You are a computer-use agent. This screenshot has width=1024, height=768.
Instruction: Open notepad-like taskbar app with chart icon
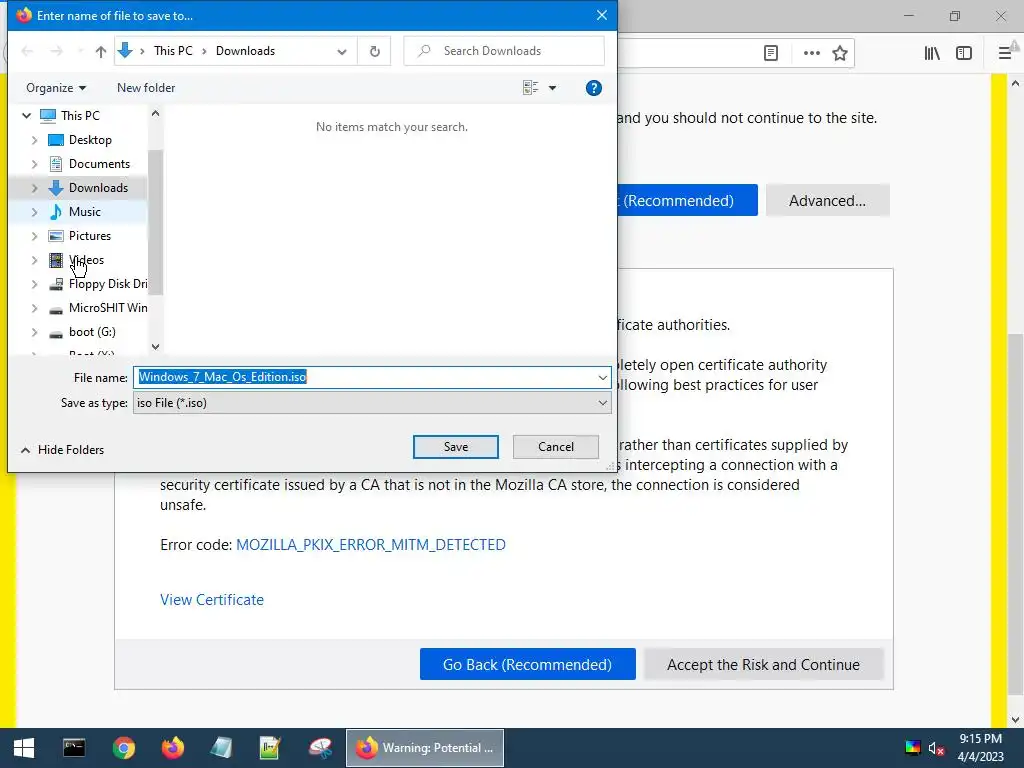click(270, 748)
